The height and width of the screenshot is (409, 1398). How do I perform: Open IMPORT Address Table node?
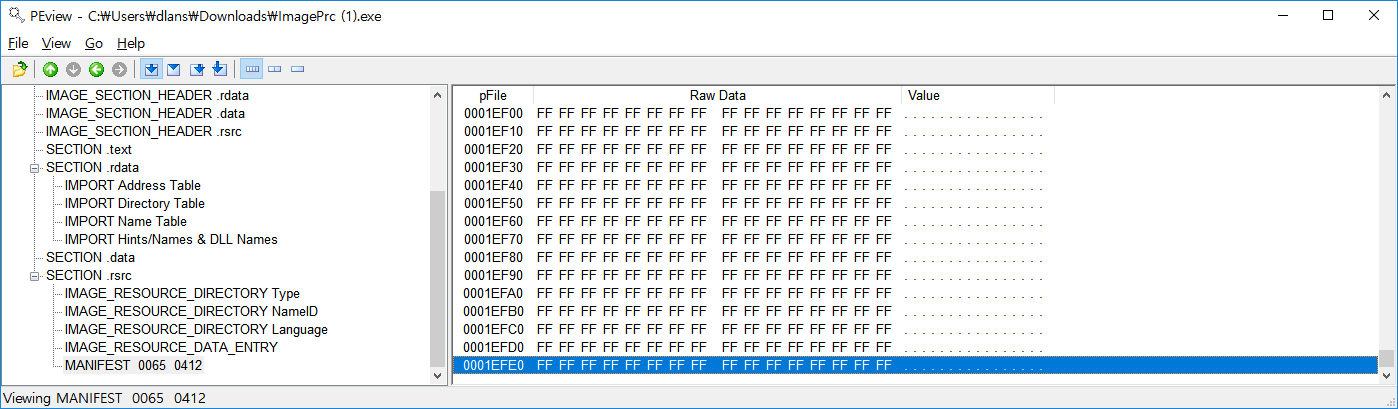(x=133, y=185)
